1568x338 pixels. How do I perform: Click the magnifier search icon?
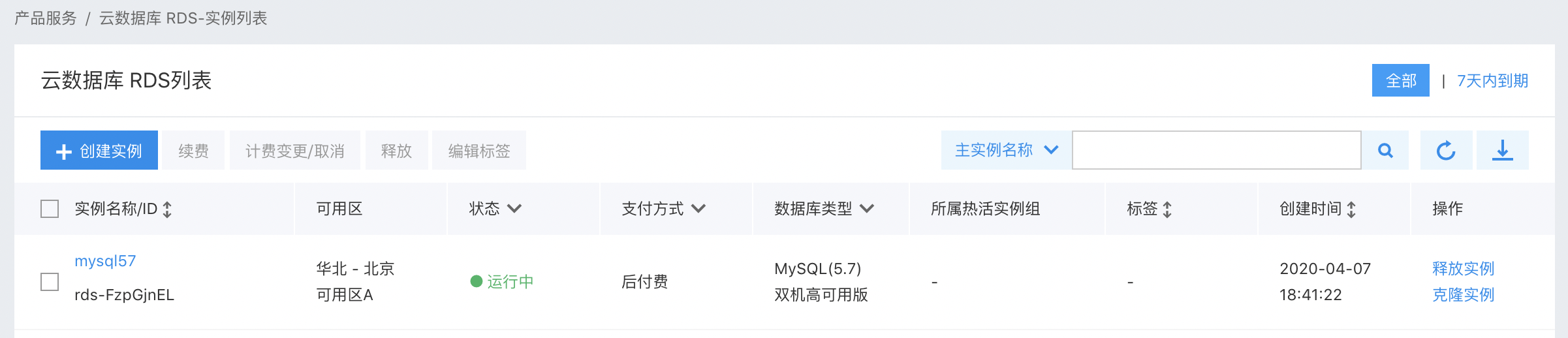(x=1385, y=151)
